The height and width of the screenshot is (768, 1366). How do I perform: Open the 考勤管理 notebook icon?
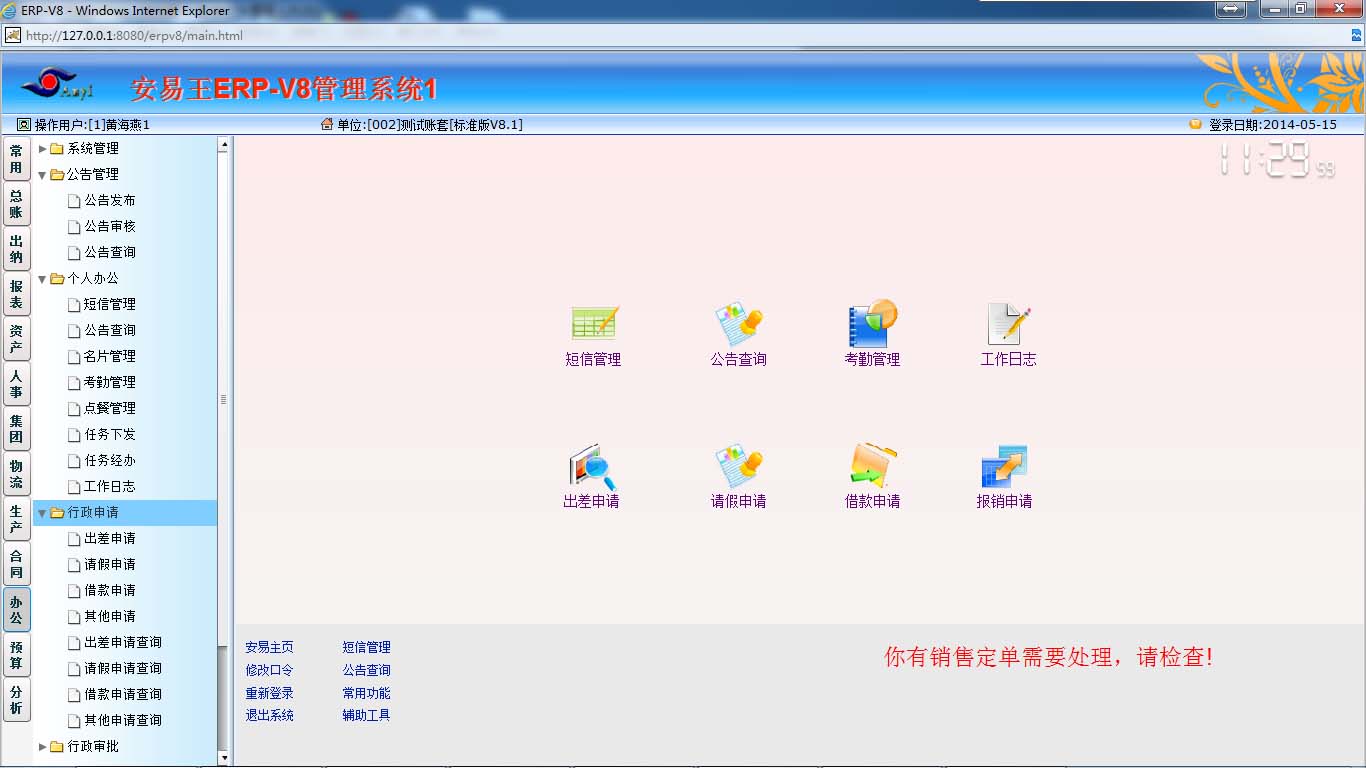coord(872,323)
